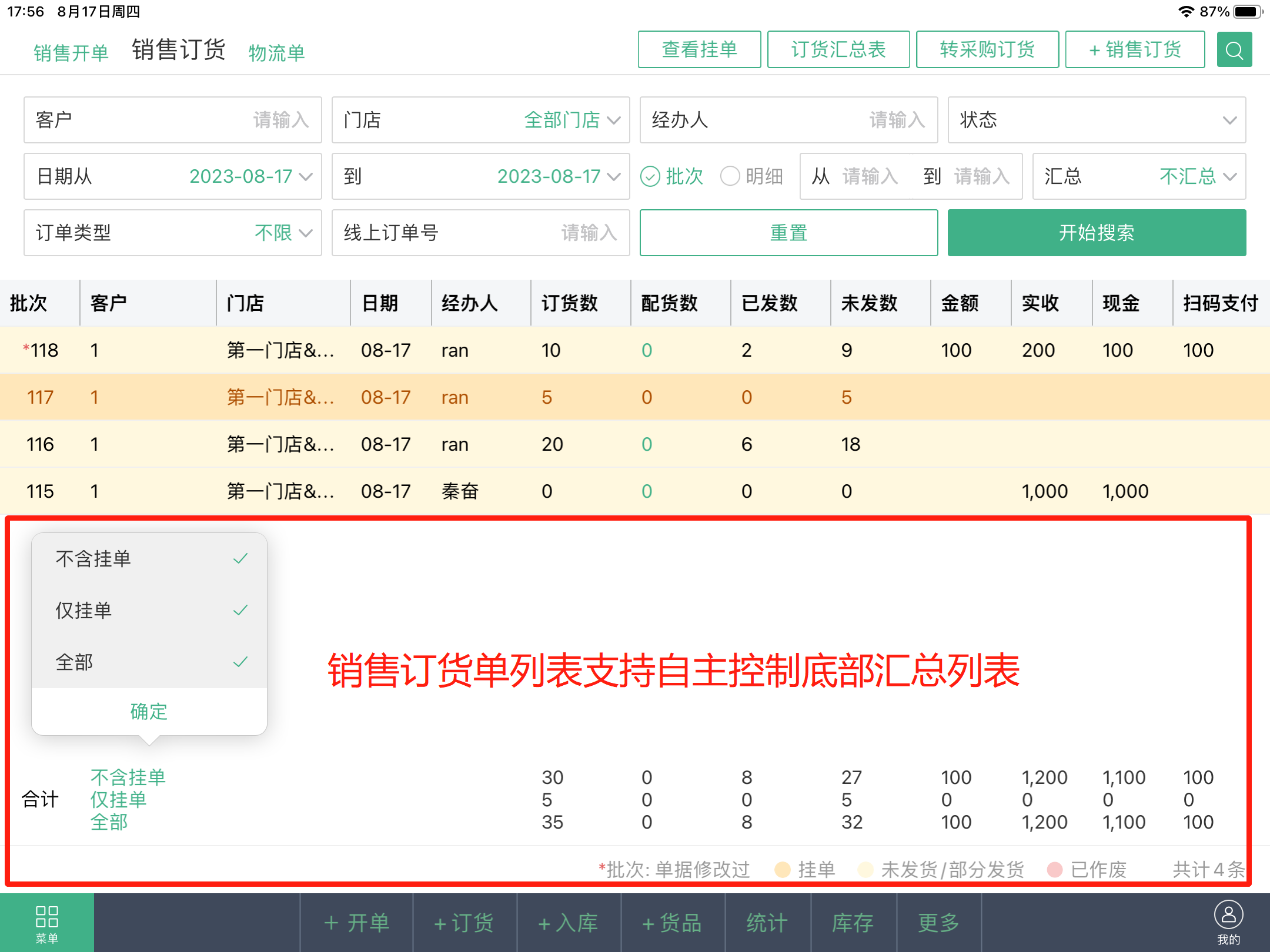1270x952 pixels.
Task: Focus the 线上订单号 input field
Action: point(480,233)
